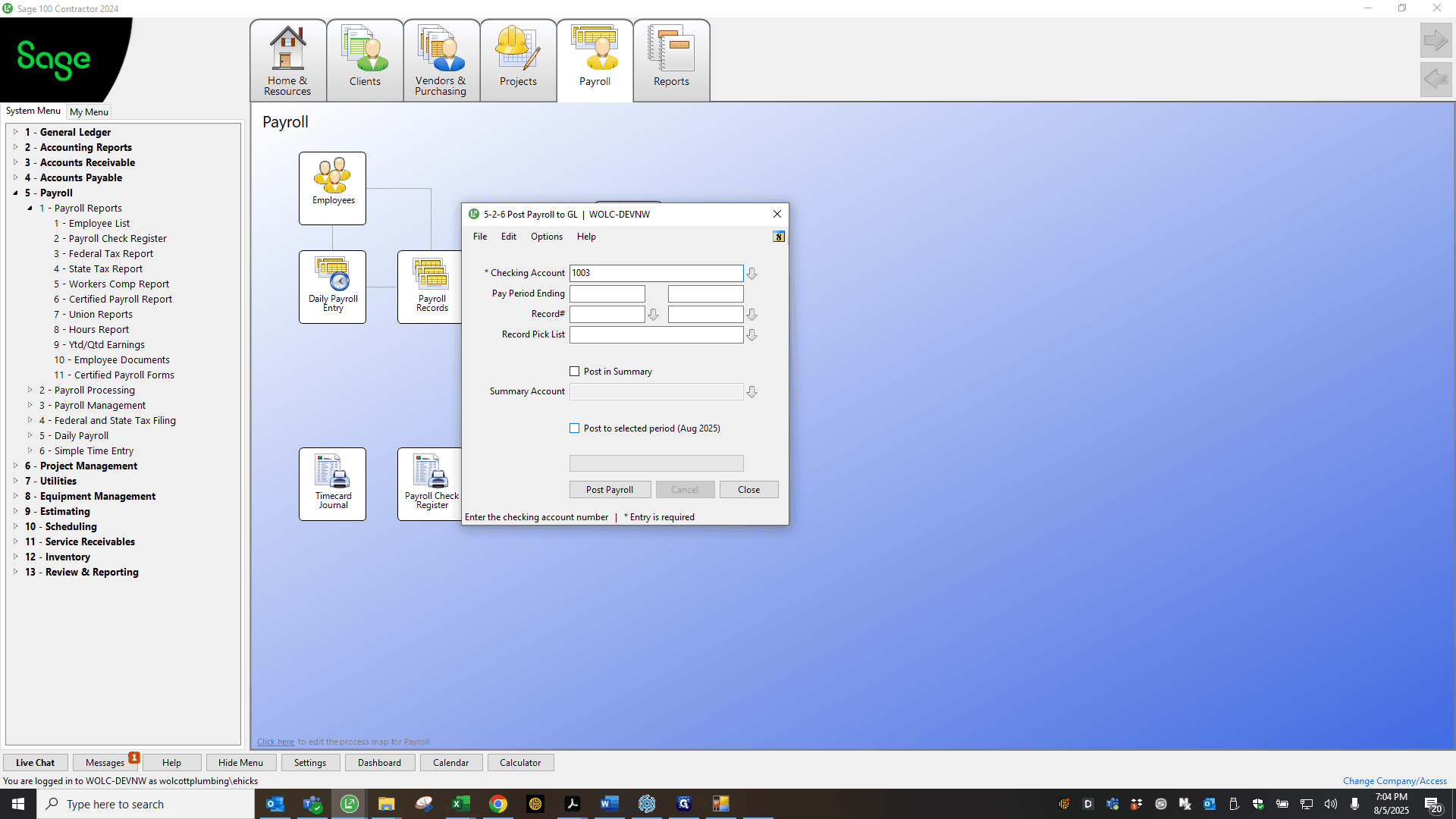Image resolution: width=1456 pixels, height=819 pixels.
Task: Click the Post Payroll button
Action: point(610,490)
